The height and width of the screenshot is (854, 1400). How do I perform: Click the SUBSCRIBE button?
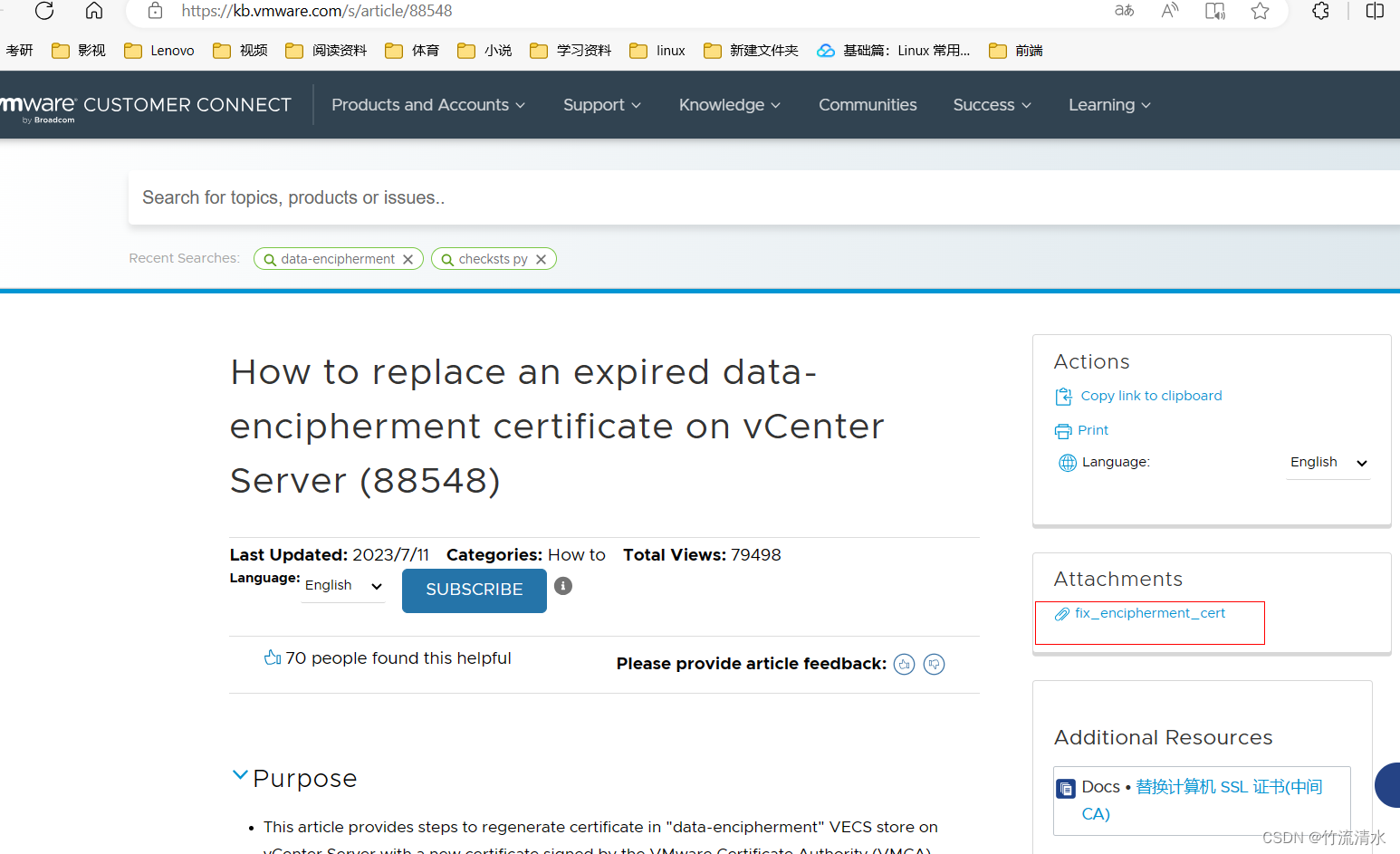[475, 590]
